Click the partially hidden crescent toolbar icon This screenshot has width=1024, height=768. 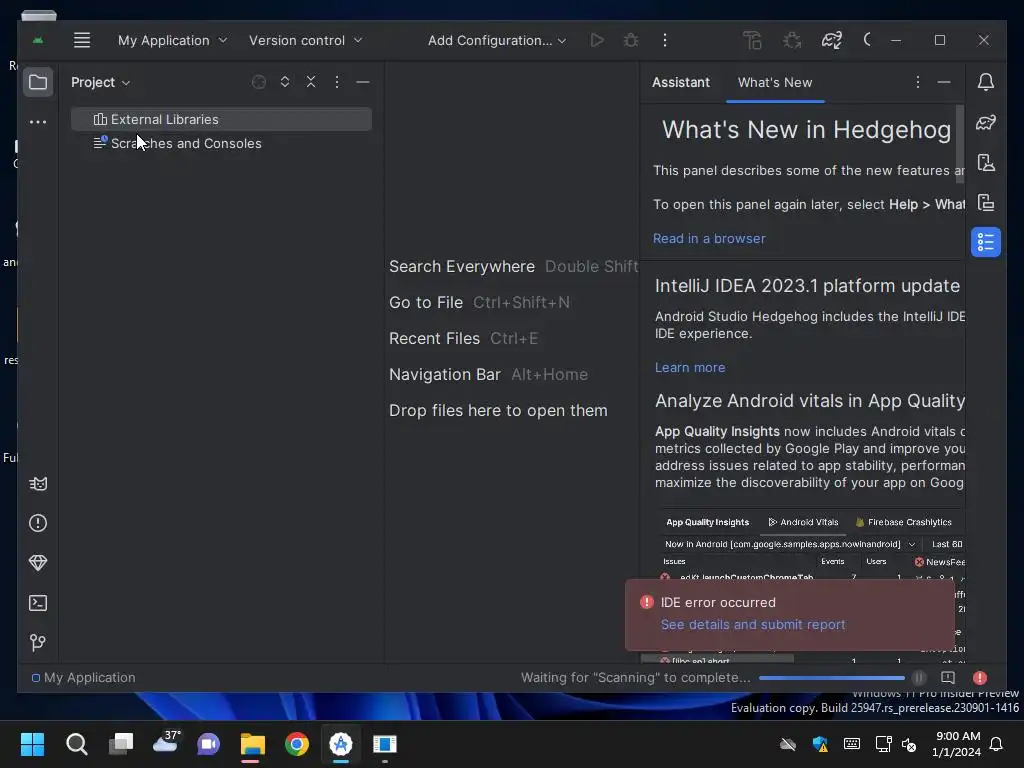click(867, 40)
